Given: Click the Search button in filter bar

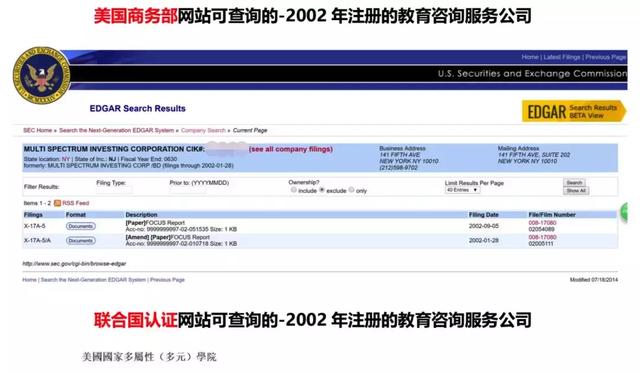Looking at the screenshot, I should [x=574, y=182].
